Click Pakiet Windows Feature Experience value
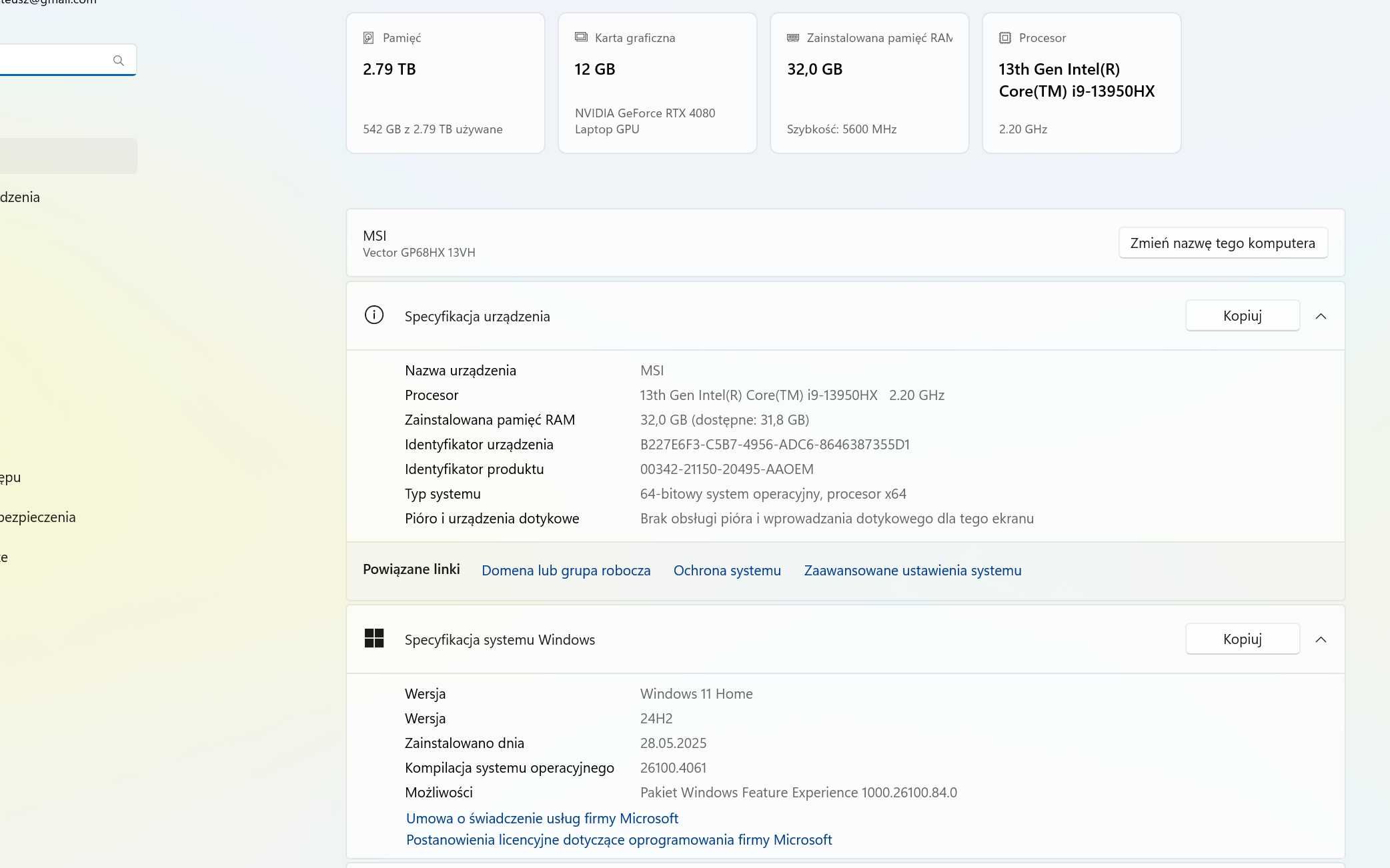The image size is (1390, 868). [798, 793]
